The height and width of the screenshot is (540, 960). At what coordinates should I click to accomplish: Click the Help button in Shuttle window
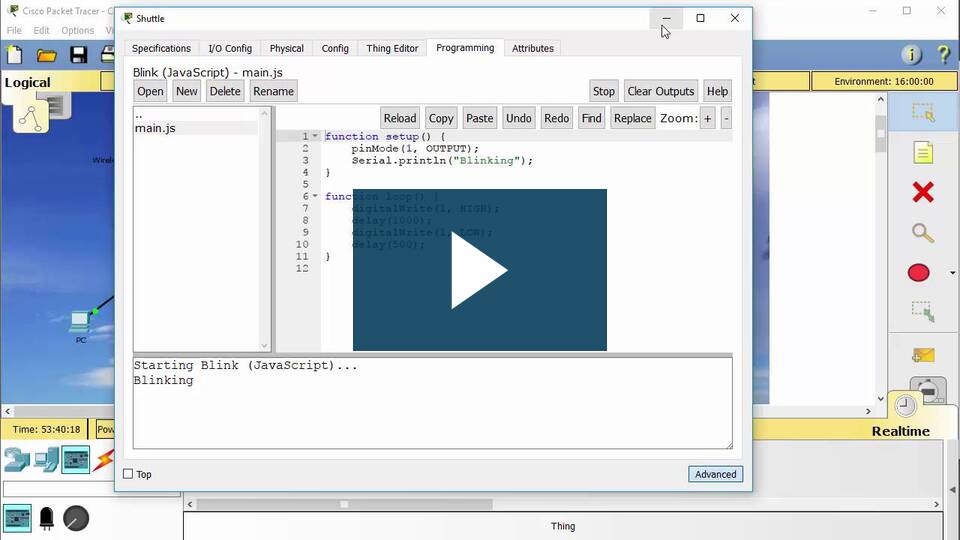(x=718, y=91)
